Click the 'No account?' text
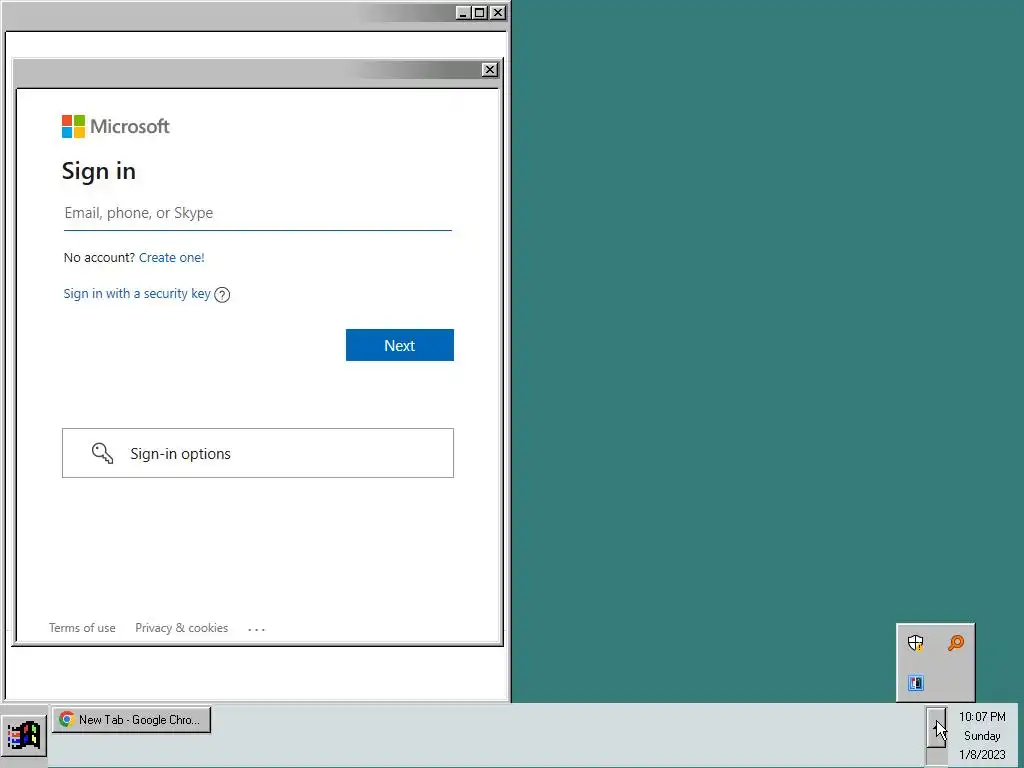 pyautogui.click(x=99, y=257)
